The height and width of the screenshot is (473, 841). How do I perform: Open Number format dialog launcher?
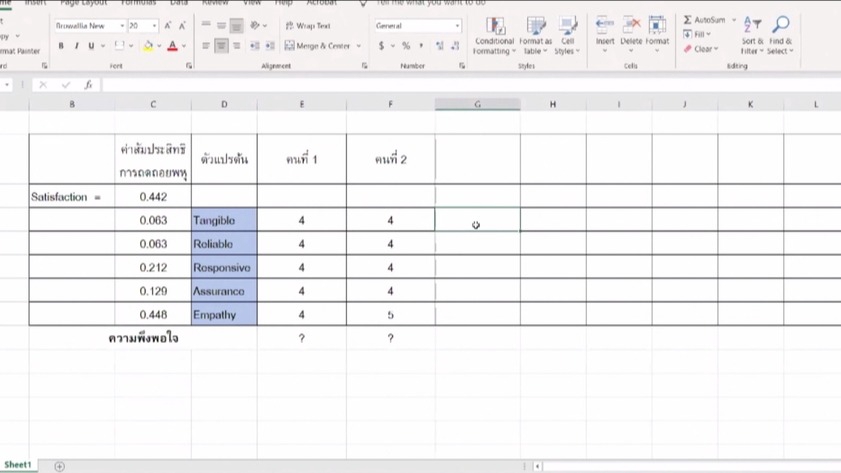[462, 65]
